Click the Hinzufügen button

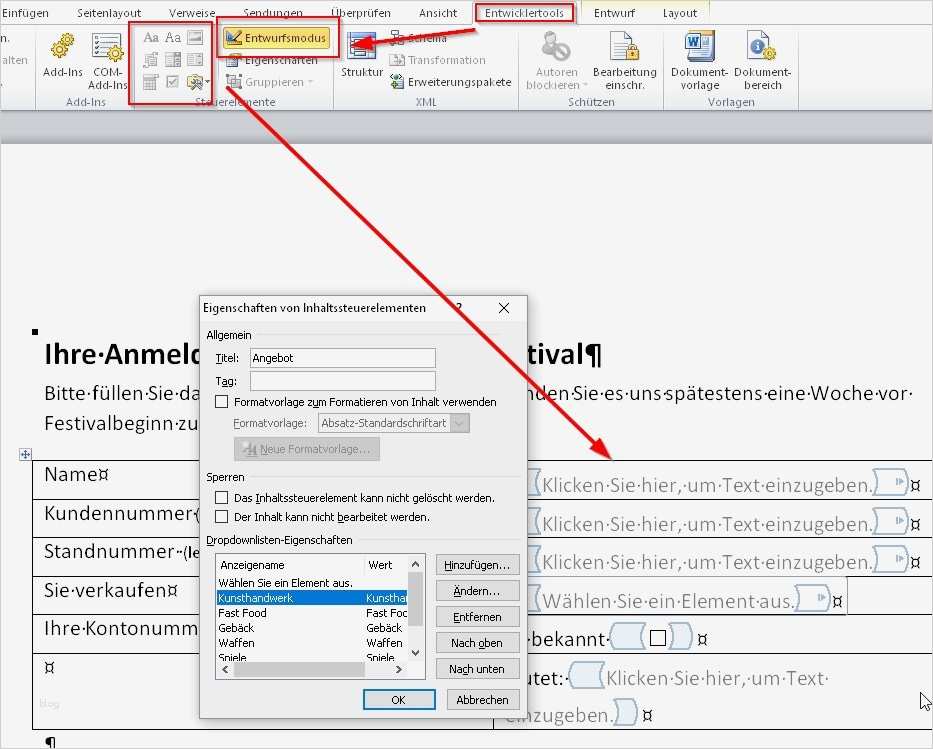pos(477,564)
